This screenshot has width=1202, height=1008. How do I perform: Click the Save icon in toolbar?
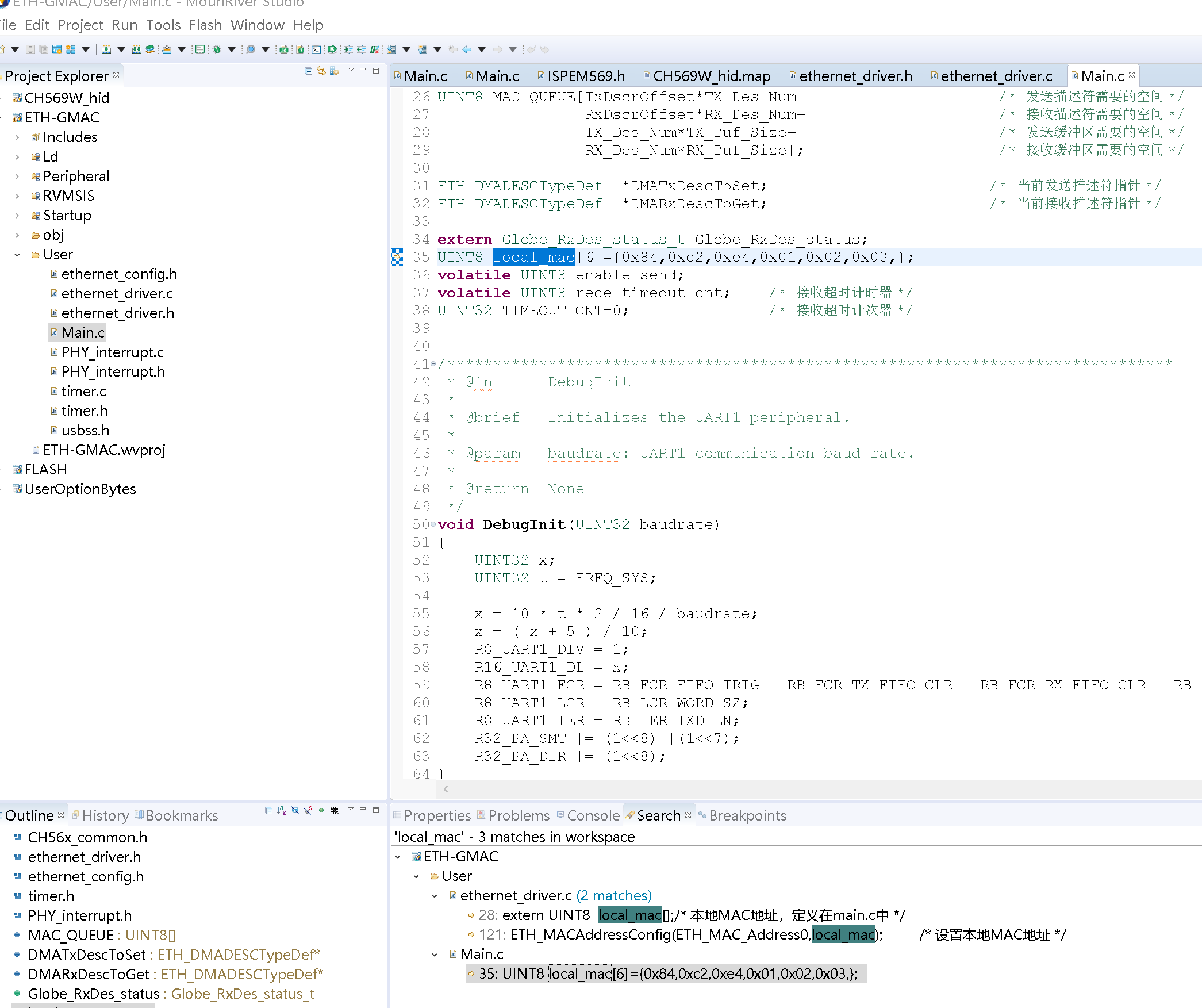click(x=30, y=49)
